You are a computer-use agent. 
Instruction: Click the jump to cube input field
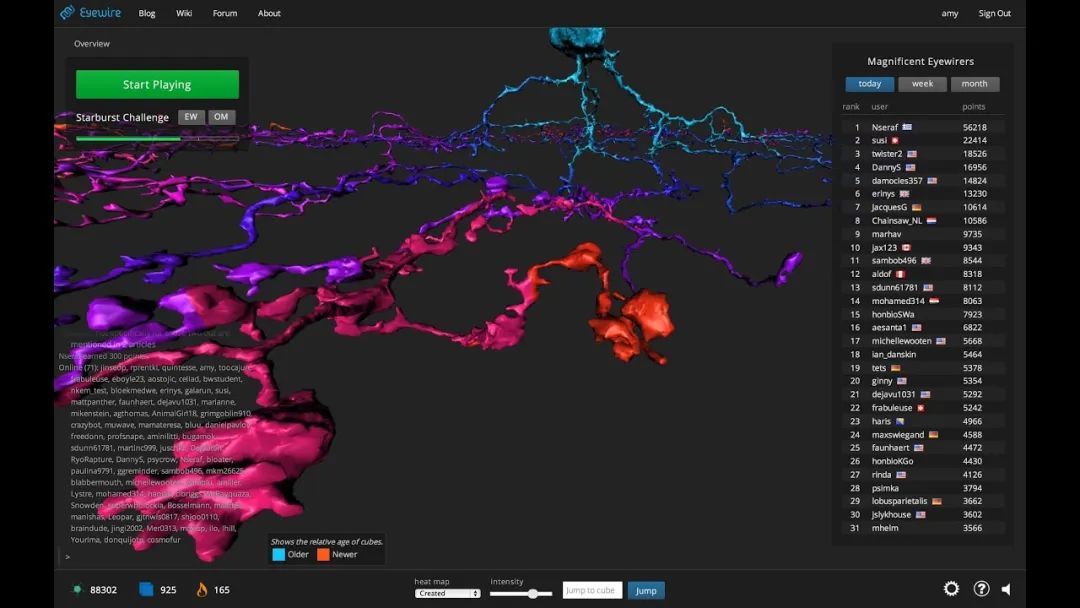pyautogui.click(x=592, y=590)
